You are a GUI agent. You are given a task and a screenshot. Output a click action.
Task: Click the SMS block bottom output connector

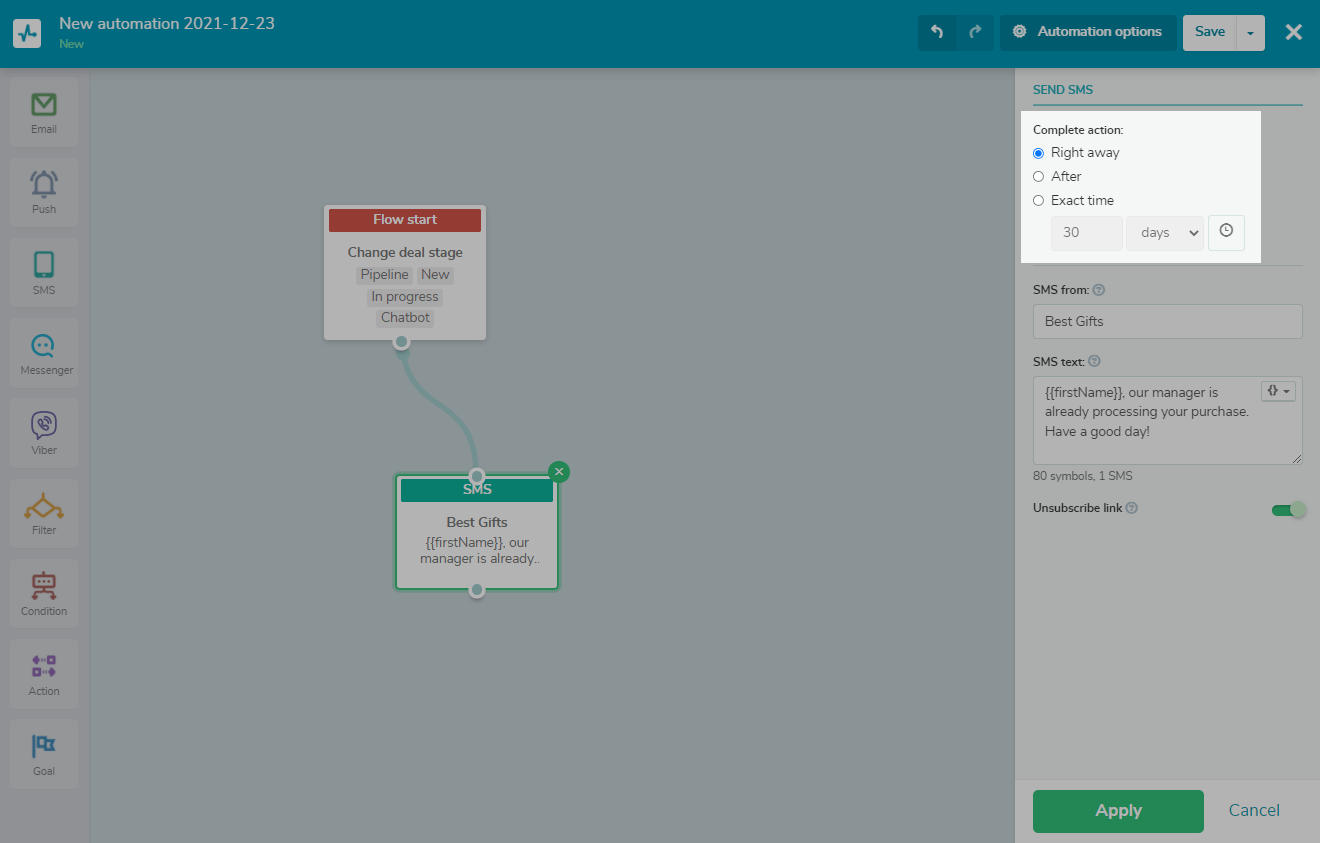tap(477, 590)
